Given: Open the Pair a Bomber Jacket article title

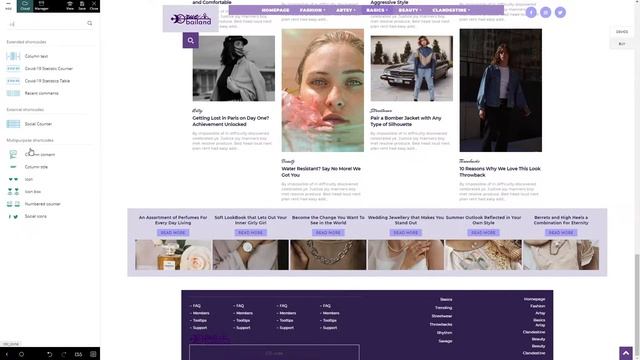Looking at the screenshot, I should pos(406,121).
